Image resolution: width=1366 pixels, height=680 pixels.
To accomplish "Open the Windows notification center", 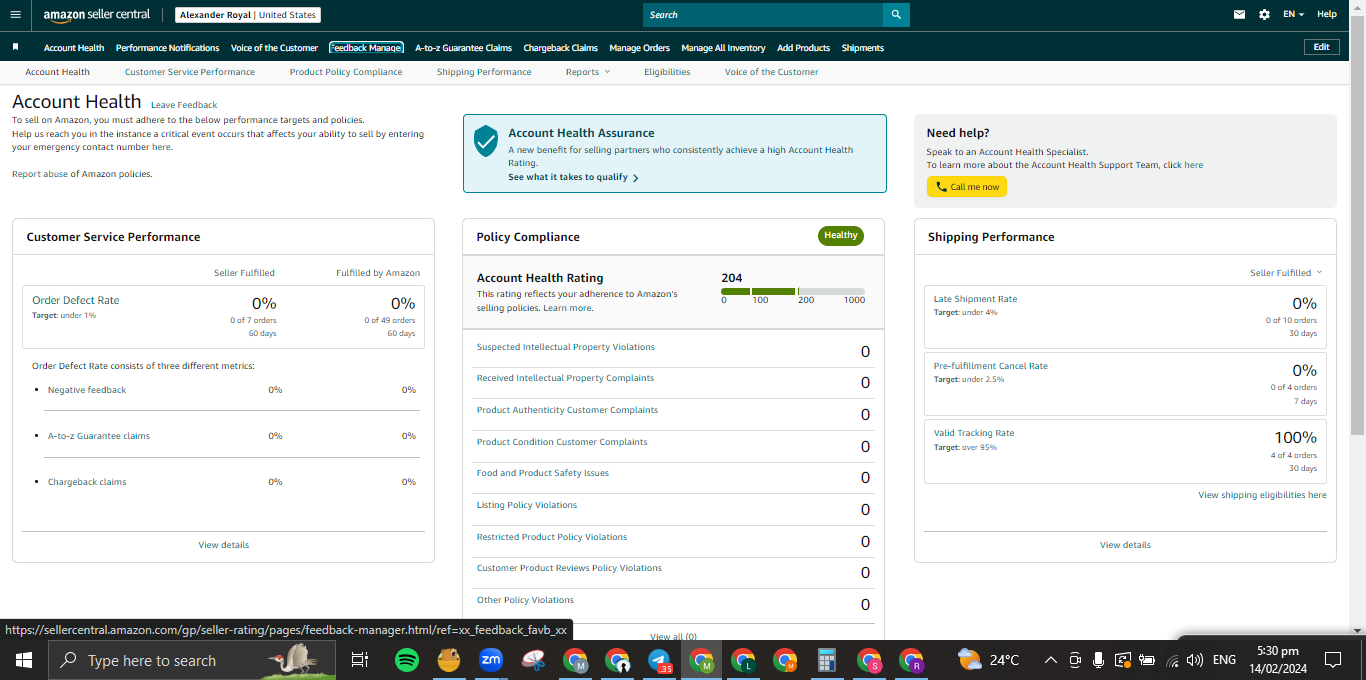I will 1332,660.
